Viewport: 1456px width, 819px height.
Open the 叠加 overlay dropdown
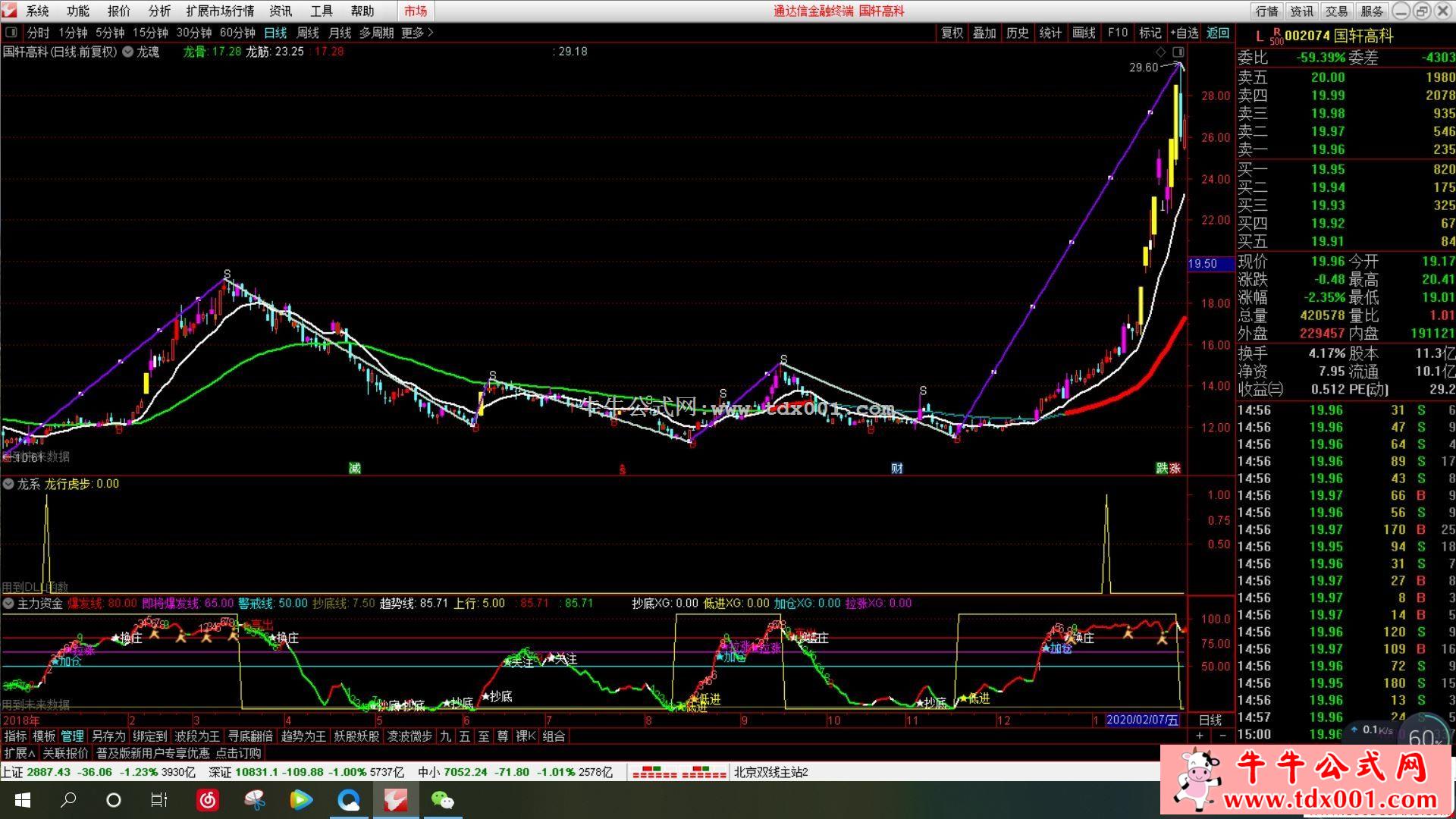point(984,33)
